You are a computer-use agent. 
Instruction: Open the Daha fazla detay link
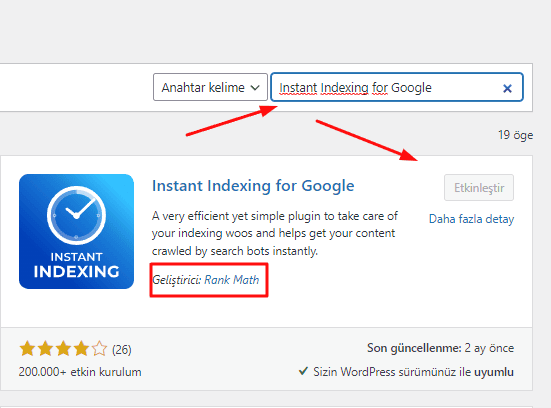point(471,219)
